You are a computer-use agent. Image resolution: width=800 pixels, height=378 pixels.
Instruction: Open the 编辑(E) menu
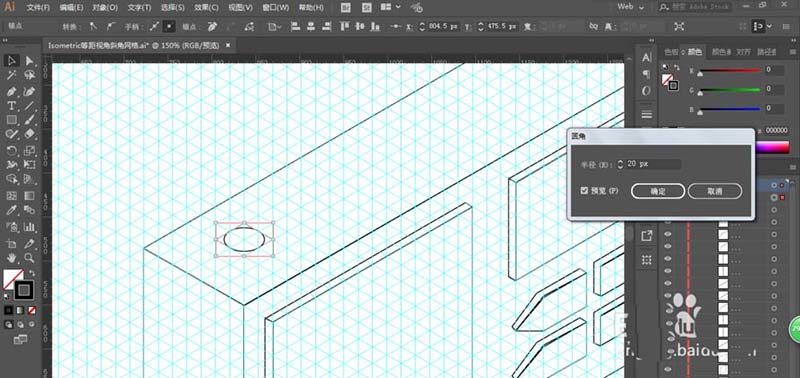coord(71,8)
